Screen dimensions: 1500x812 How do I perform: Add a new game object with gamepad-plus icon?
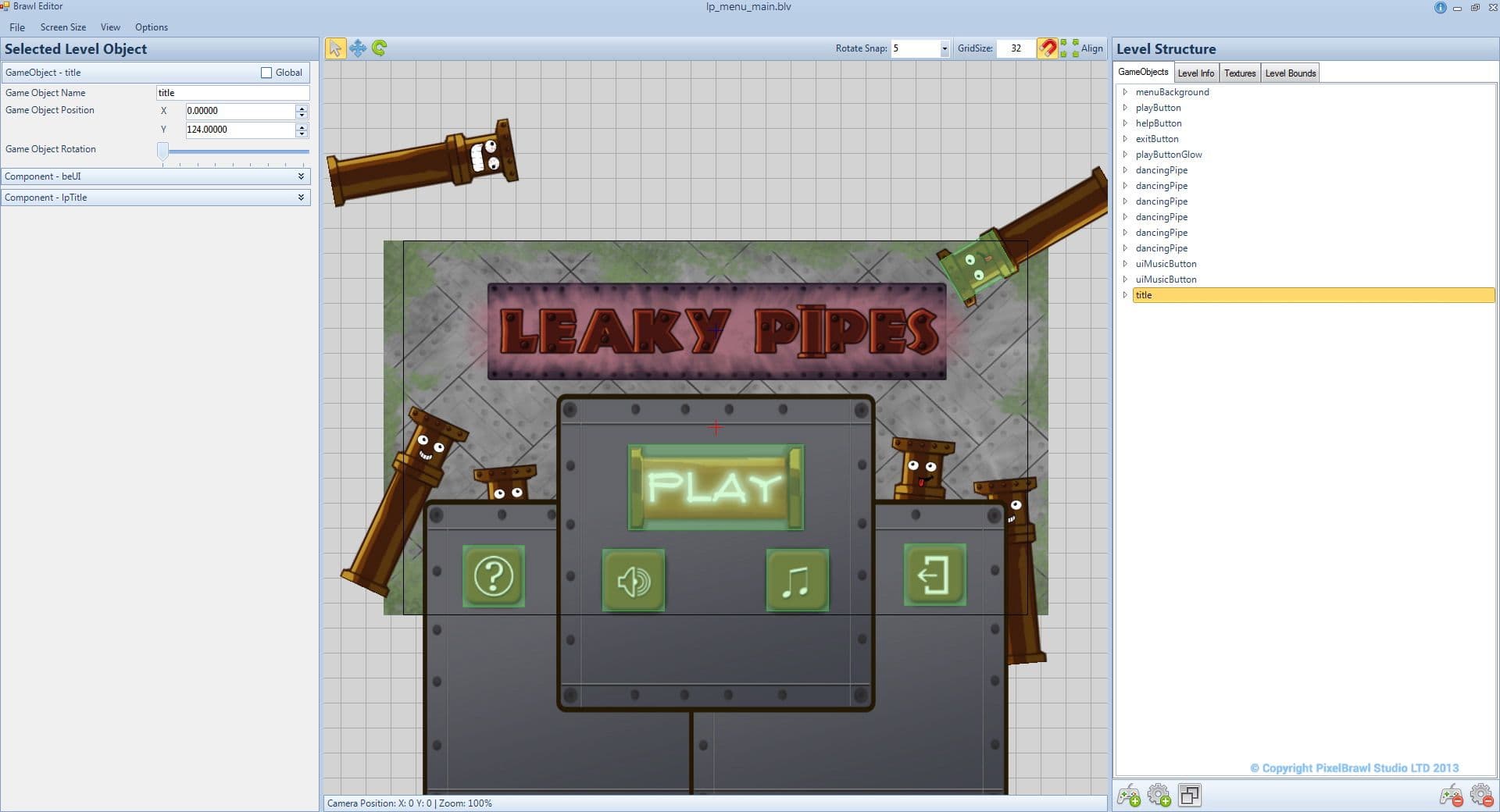(x=1129, y=796)
